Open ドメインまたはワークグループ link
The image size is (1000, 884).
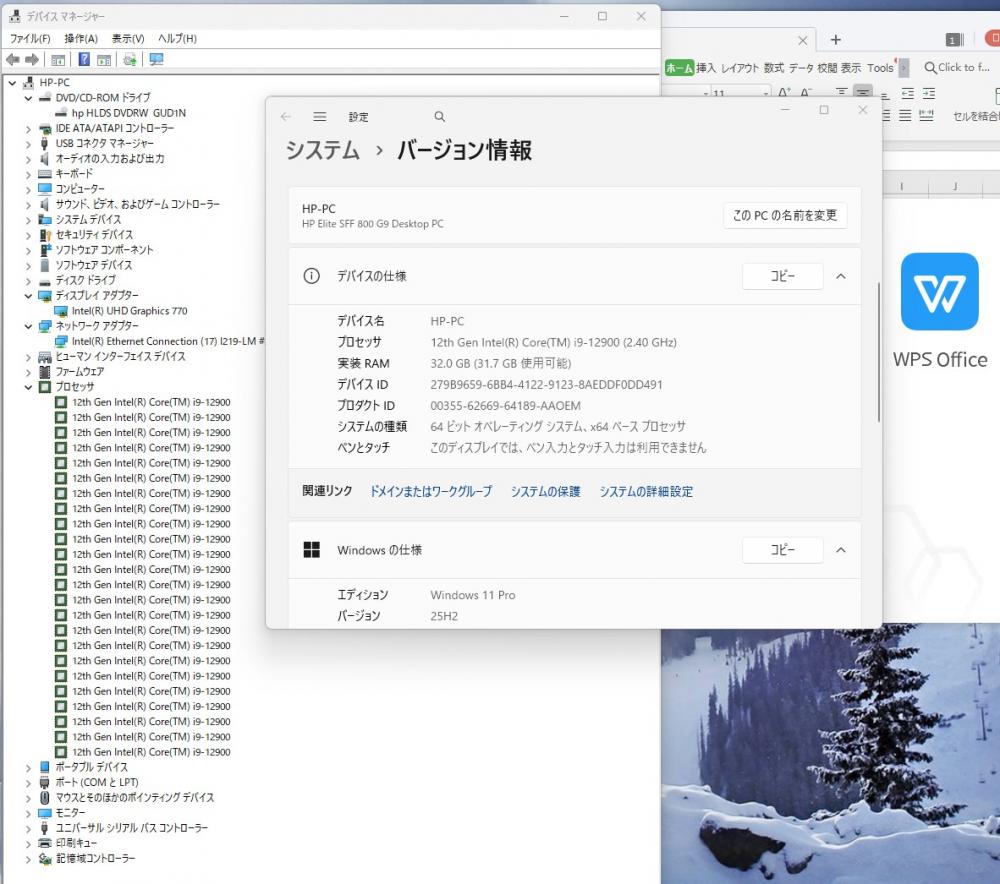431,491
